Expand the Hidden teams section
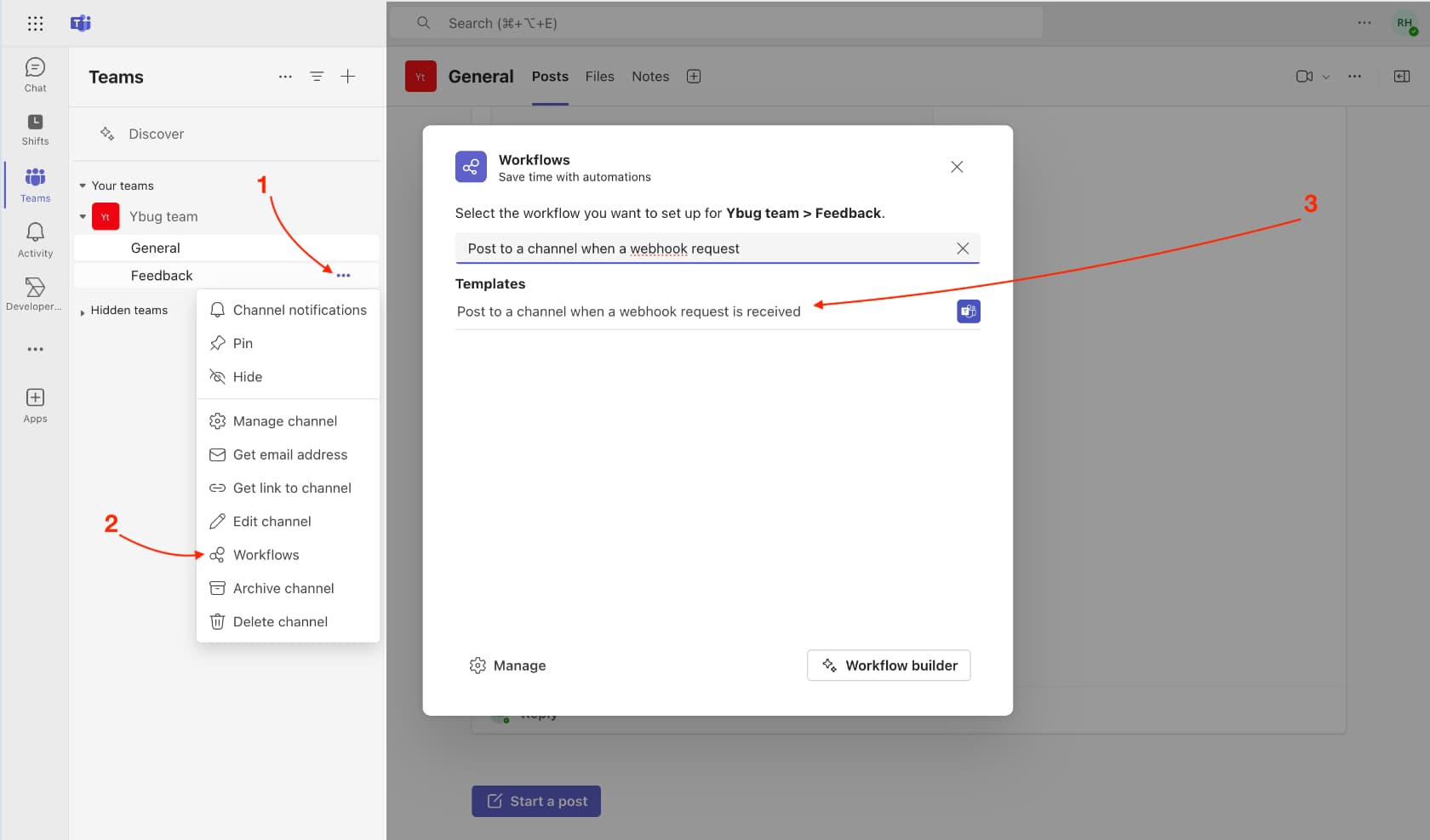The height and width of the screenshot is (840, 1430). click(83, 311)
